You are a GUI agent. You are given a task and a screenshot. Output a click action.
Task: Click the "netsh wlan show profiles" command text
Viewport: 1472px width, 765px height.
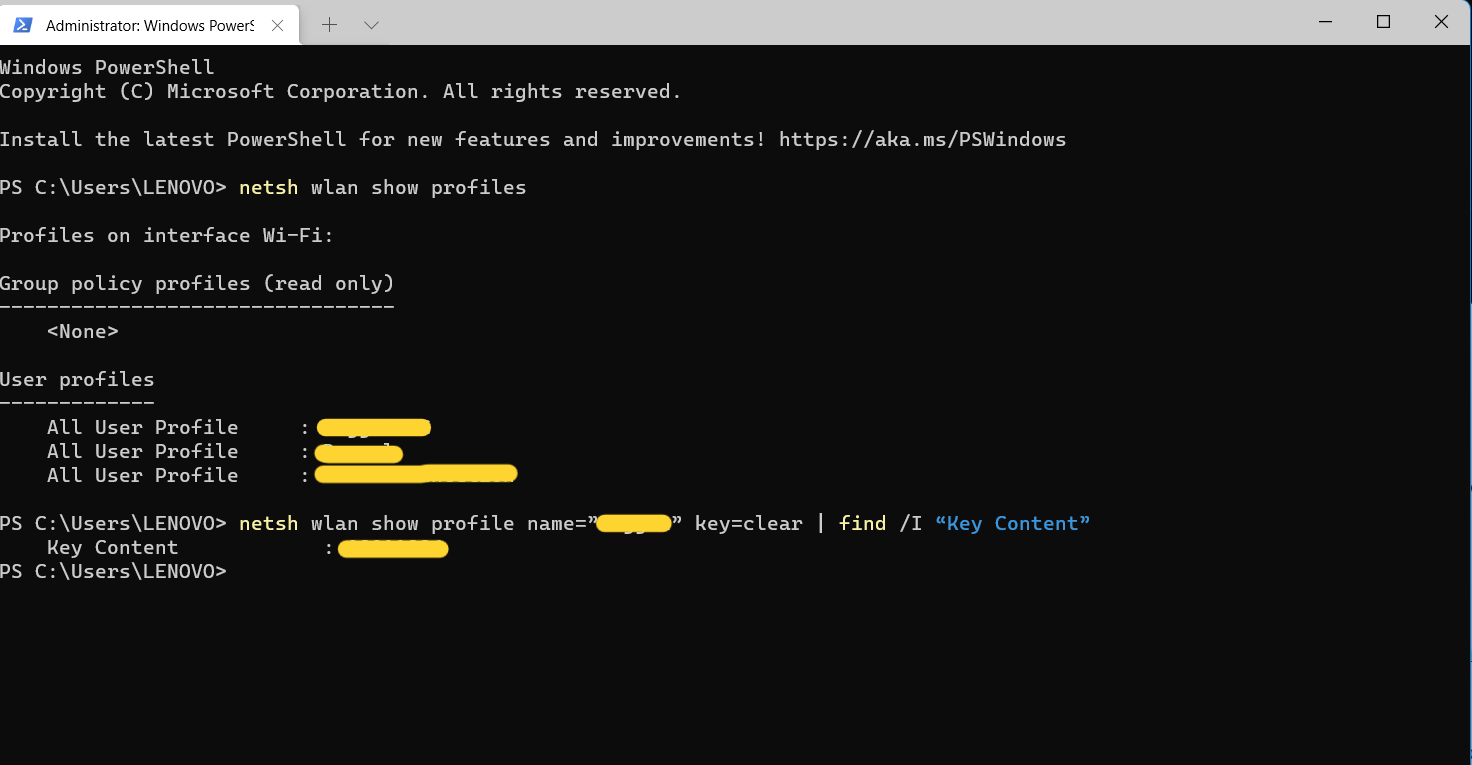(382, 187)
